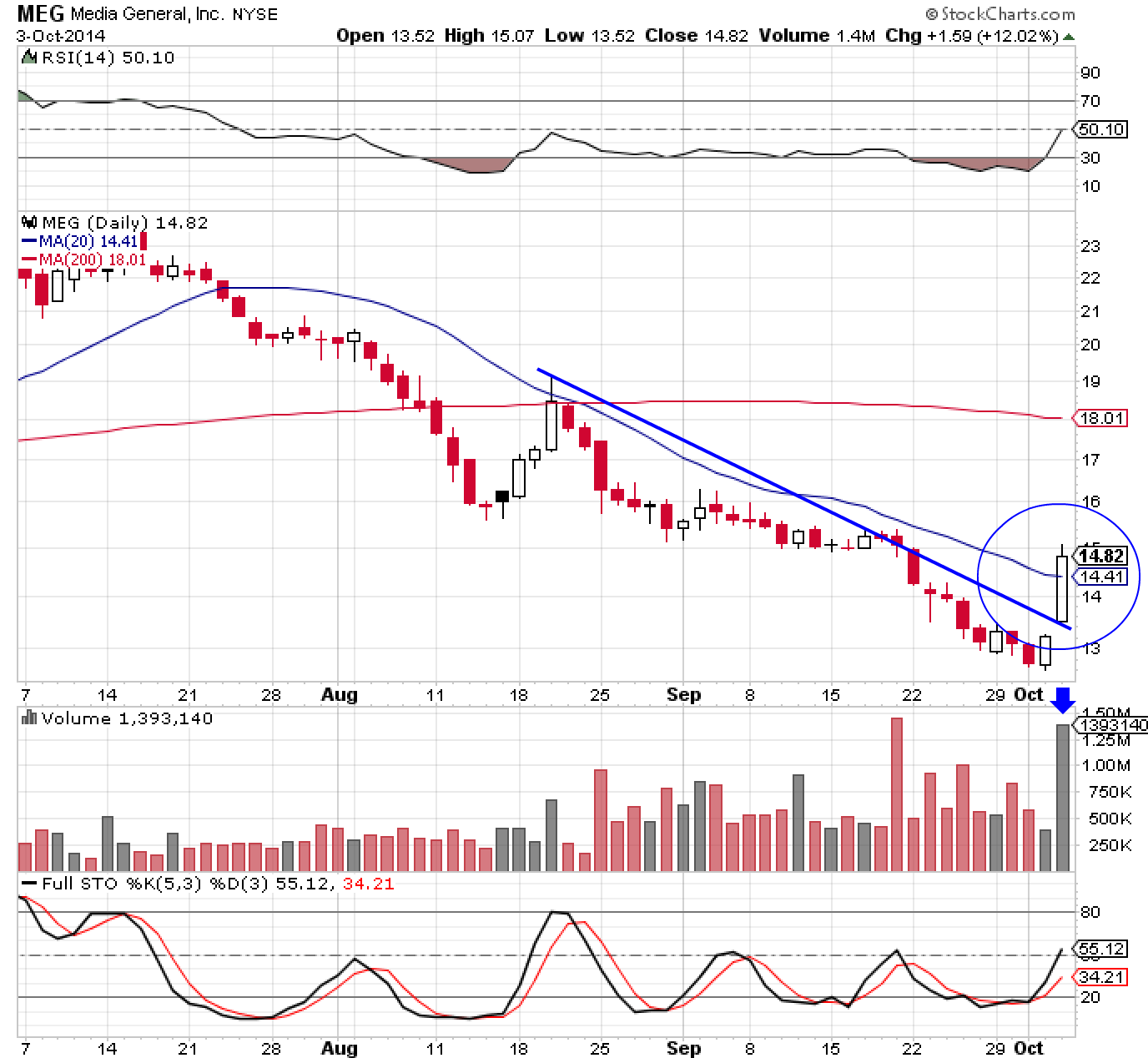Click the tall red volume bar near Sep 19
This screenshot has height=1058, width=1148.
tap(897, 794)
